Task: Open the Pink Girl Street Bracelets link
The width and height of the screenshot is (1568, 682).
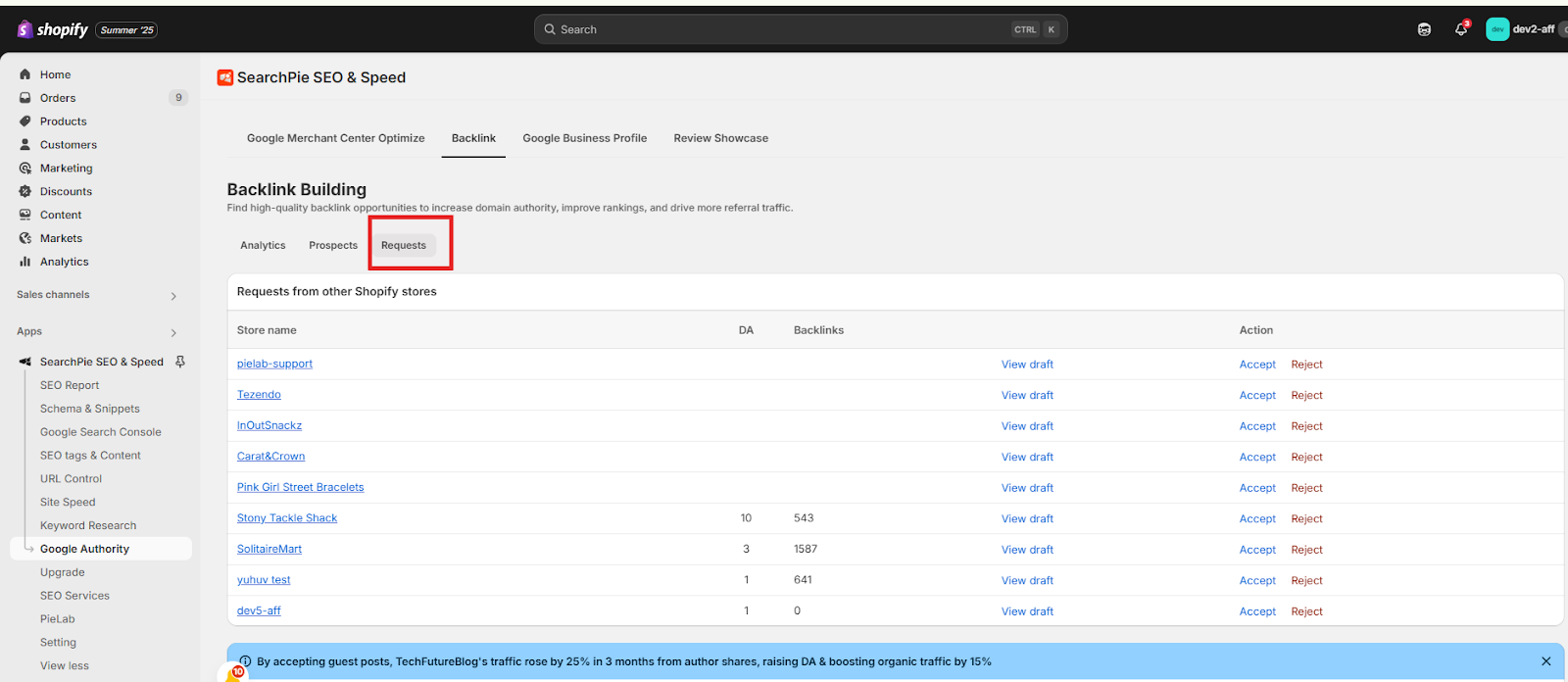Action: point(300,487)
